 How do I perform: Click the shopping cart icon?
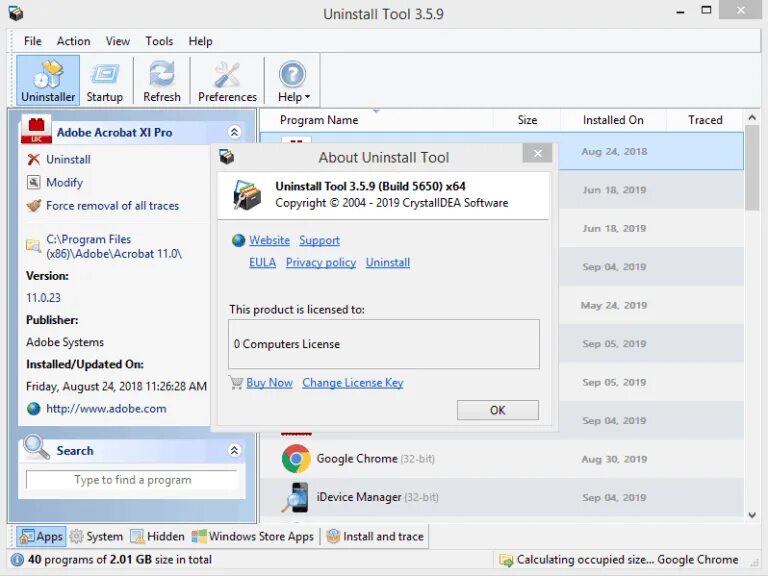click(236, 382)
